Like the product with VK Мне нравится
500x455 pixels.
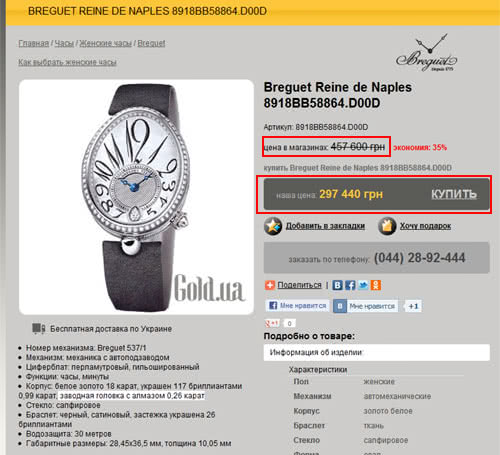click(x=366, y=306)
